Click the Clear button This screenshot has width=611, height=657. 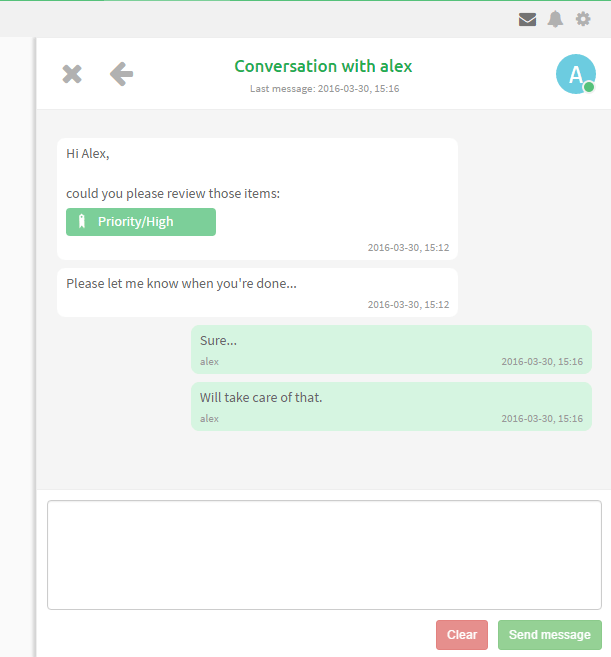462,635
